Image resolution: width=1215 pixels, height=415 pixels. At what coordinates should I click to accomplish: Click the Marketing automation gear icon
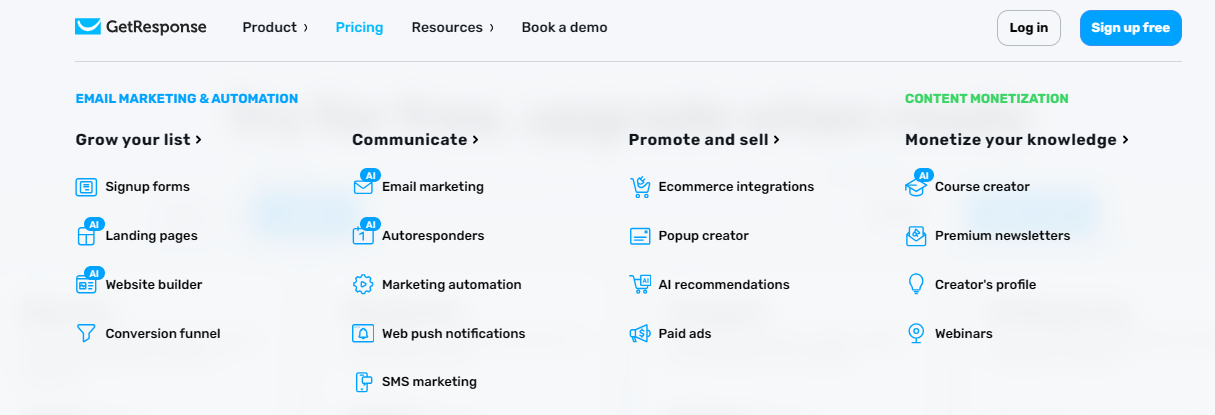pyautogui.click(x=363, y=285)
